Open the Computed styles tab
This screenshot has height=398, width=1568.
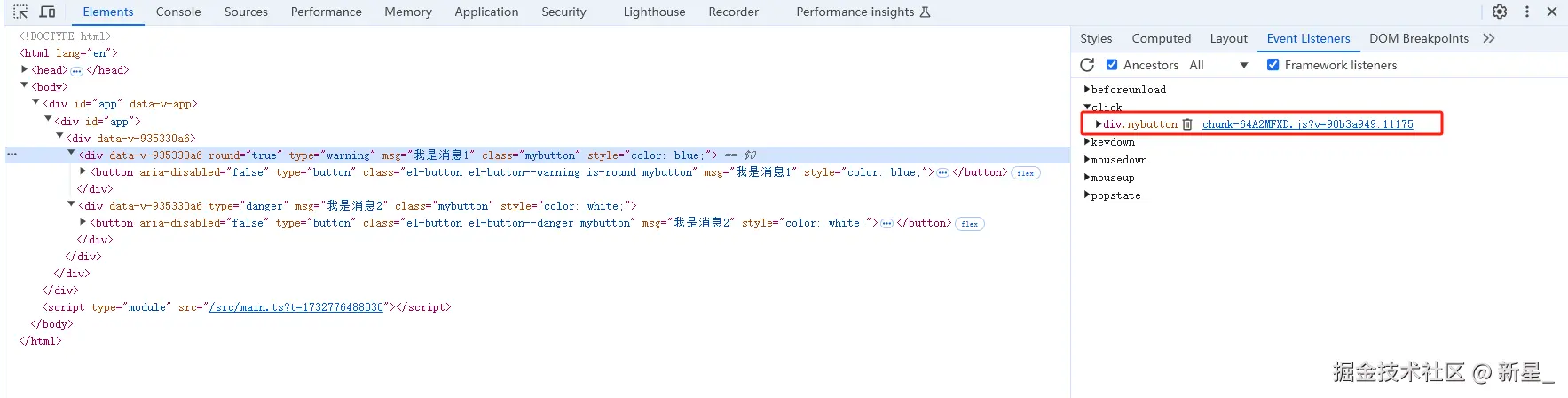click(1161, 38)
